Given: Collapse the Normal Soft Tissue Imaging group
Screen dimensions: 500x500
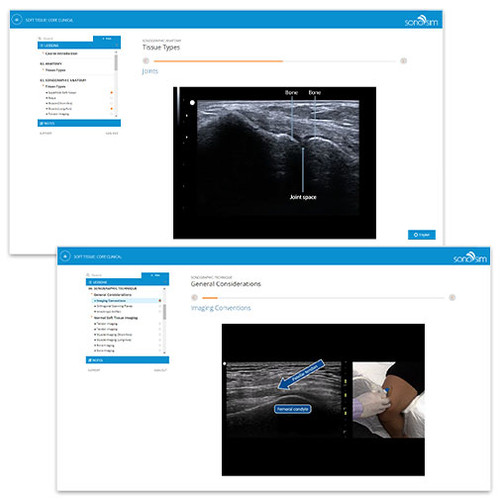Looking at the screenshot, I should click(115, 318).
